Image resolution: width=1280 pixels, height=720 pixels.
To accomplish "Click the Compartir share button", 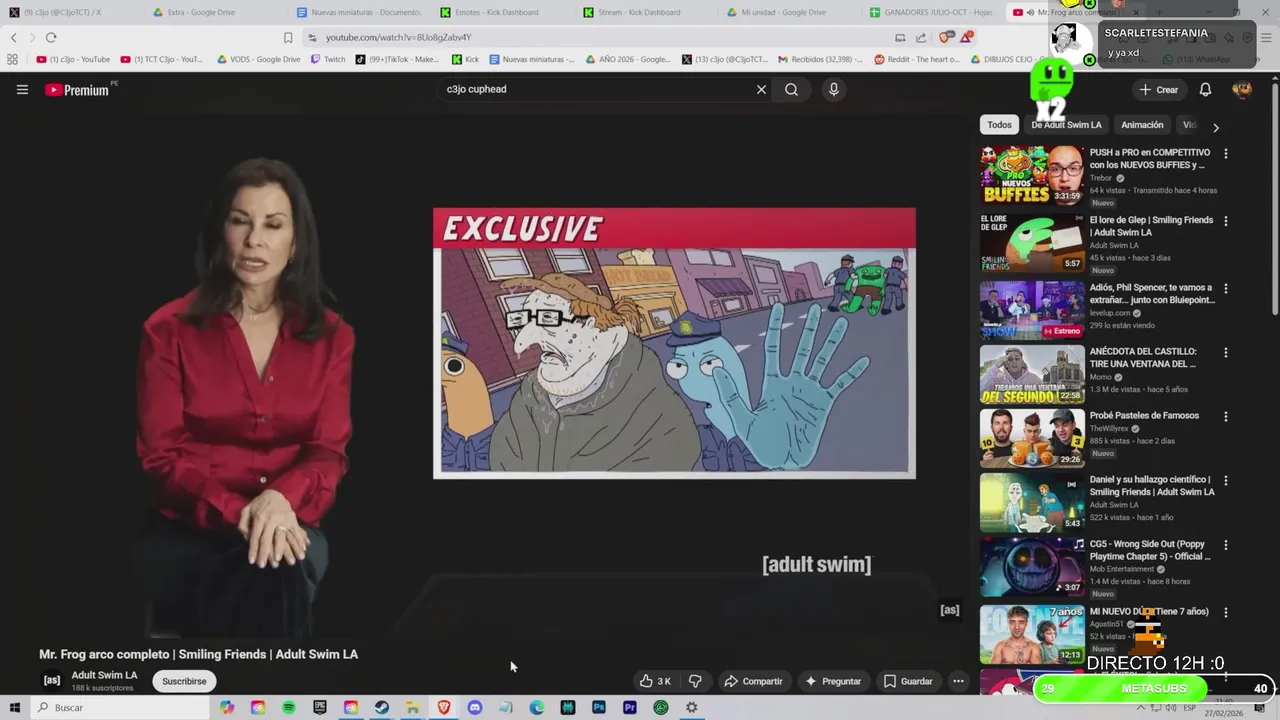I will (x=754, y=681).
